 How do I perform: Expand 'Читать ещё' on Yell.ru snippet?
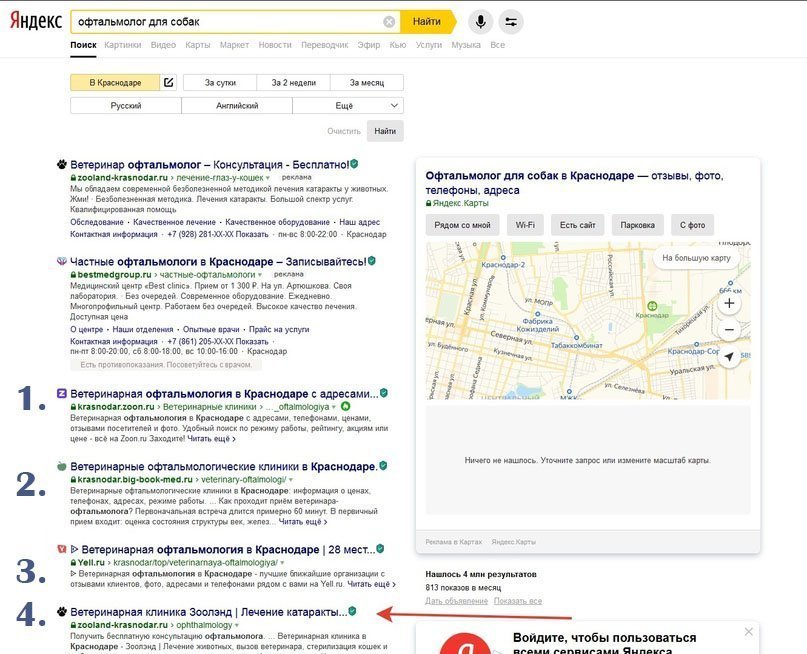click(372, 584)
